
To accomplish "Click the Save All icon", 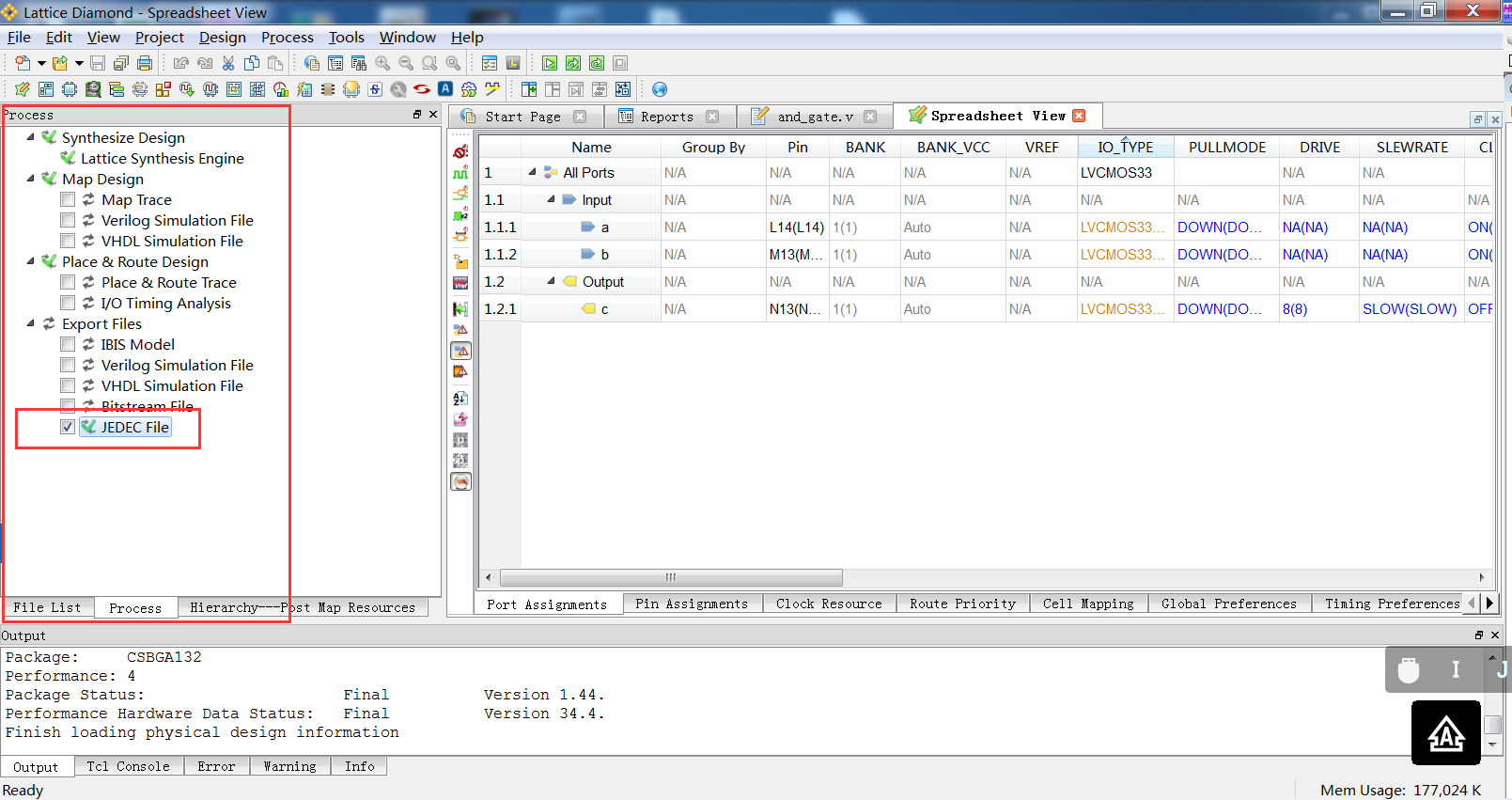I will tap(121, 63).
